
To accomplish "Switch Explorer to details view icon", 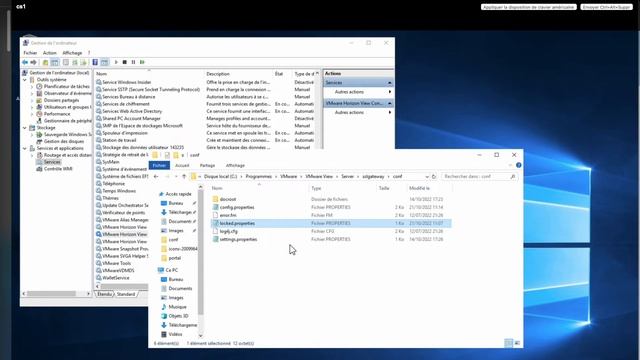I will point(508,343).
